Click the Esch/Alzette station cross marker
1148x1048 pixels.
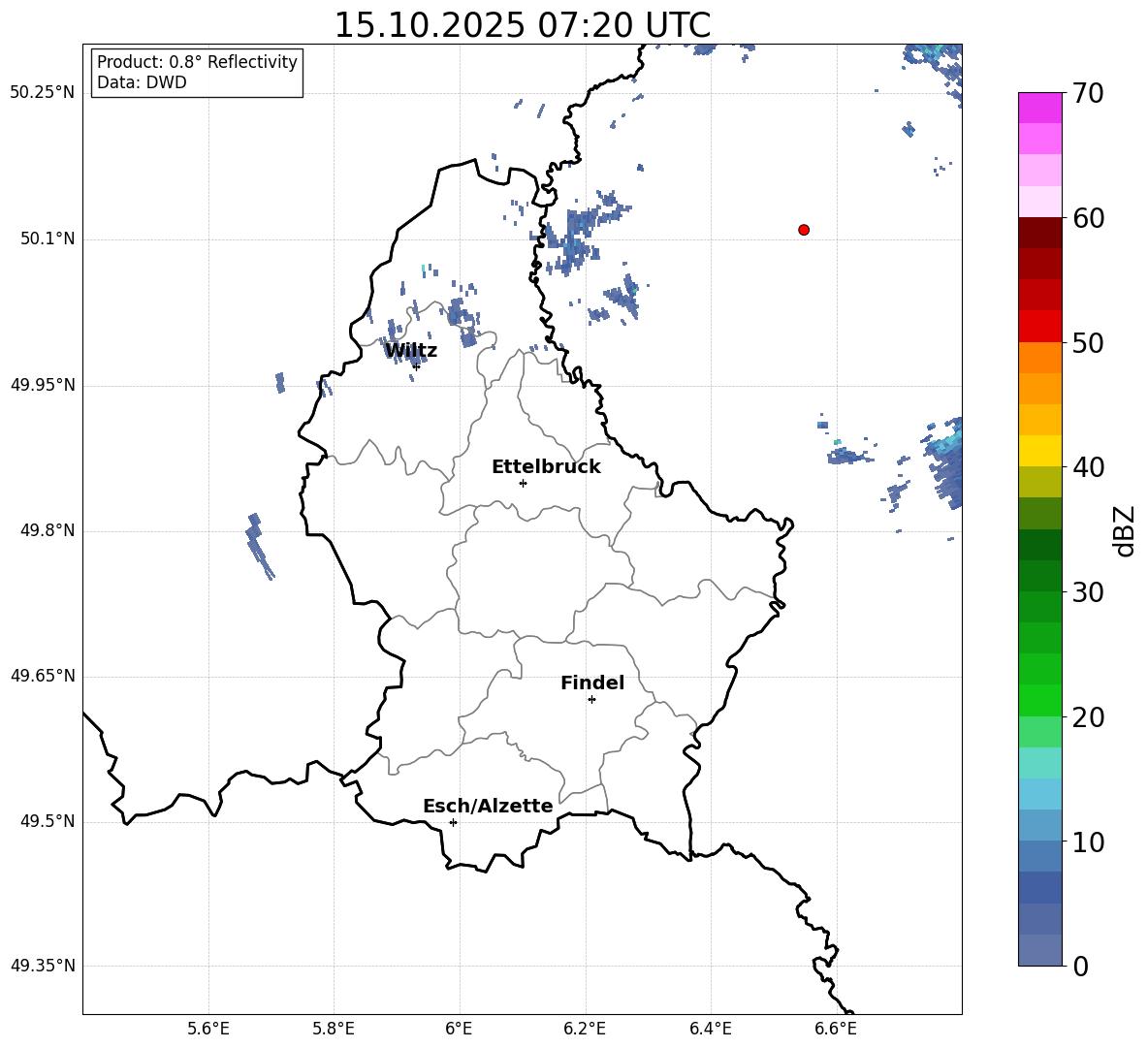[x=453, y=822]
